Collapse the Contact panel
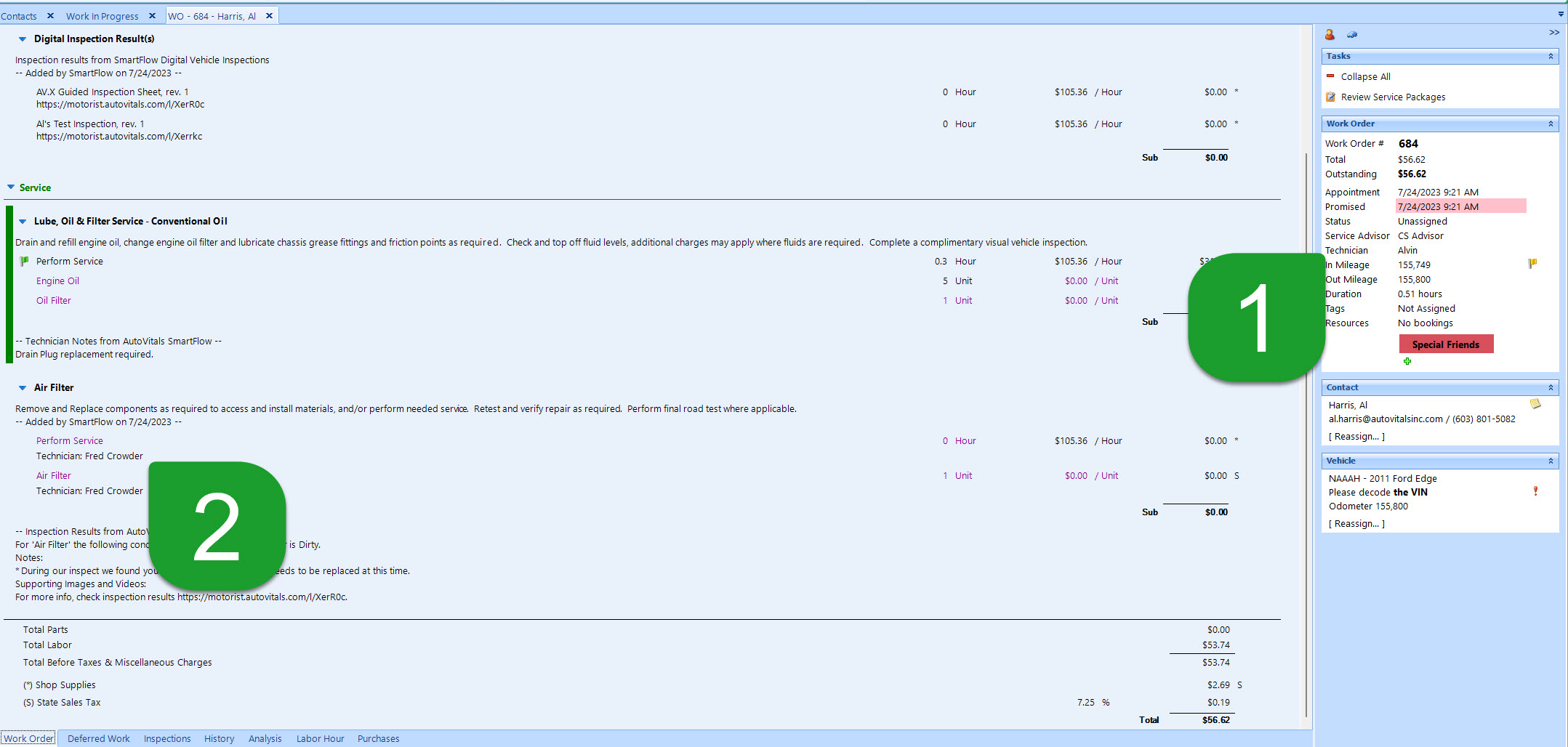The width and height of the screenshot is (1568, 747). [x=1551, y=387]
